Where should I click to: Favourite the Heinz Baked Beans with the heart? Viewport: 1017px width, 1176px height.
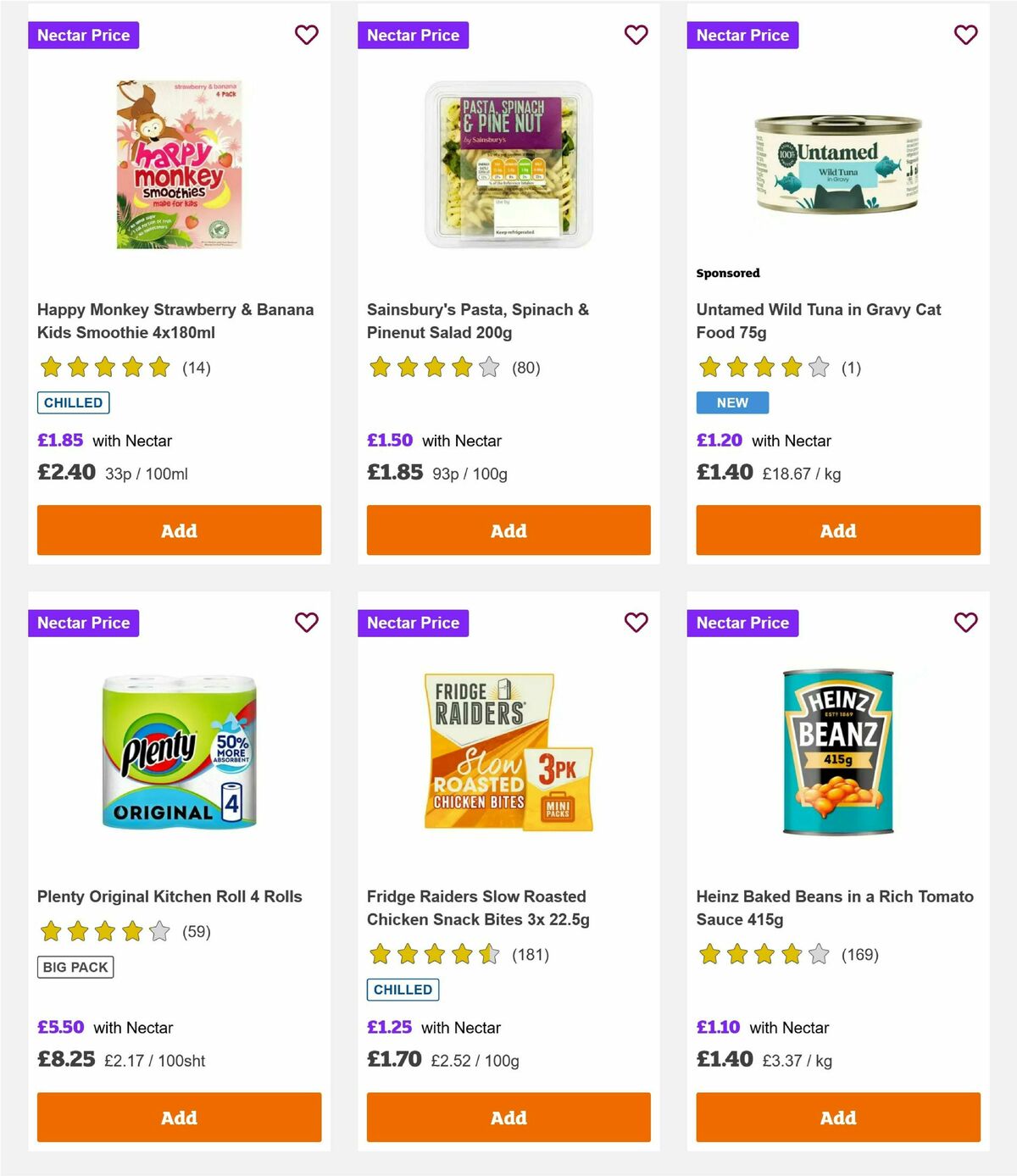pos(965,622)
